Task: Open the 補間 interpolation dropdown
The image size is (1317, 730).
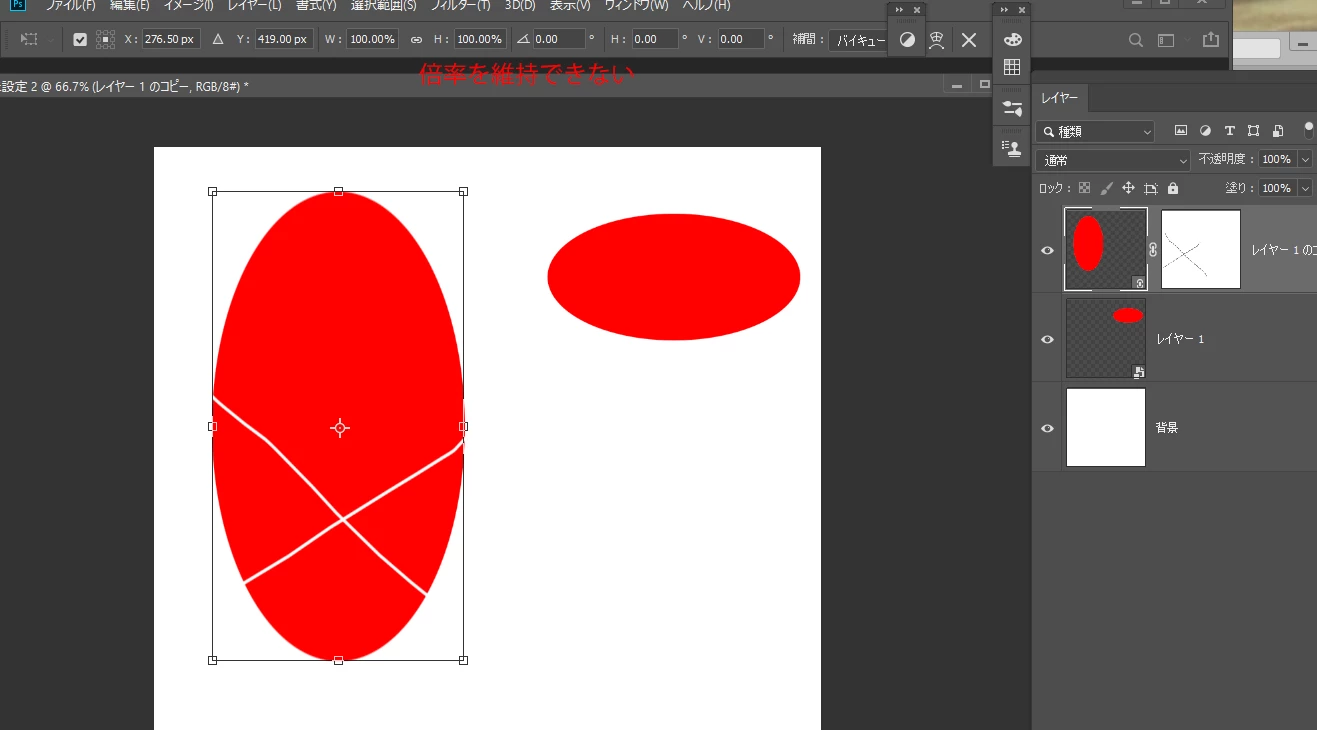Action: pos(856,40)
